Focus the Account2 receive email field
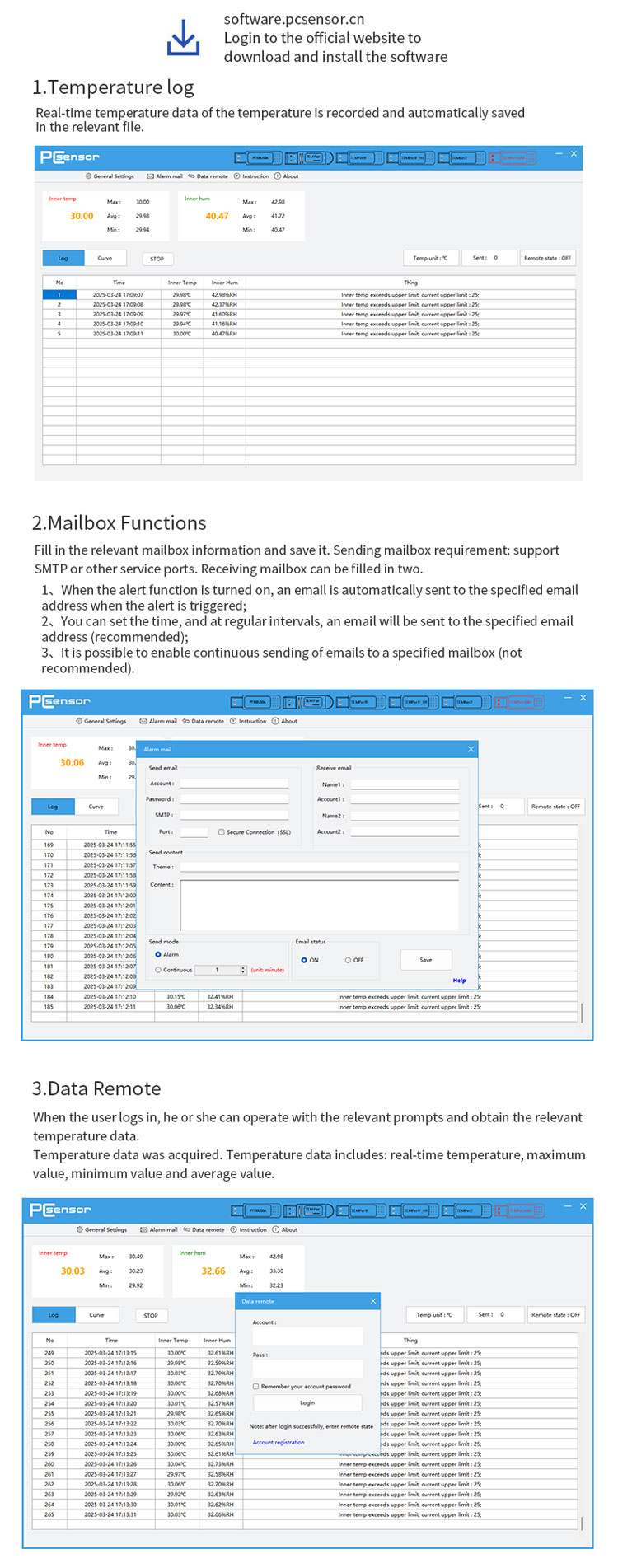 pyautogui.click(x=405, y=831)
